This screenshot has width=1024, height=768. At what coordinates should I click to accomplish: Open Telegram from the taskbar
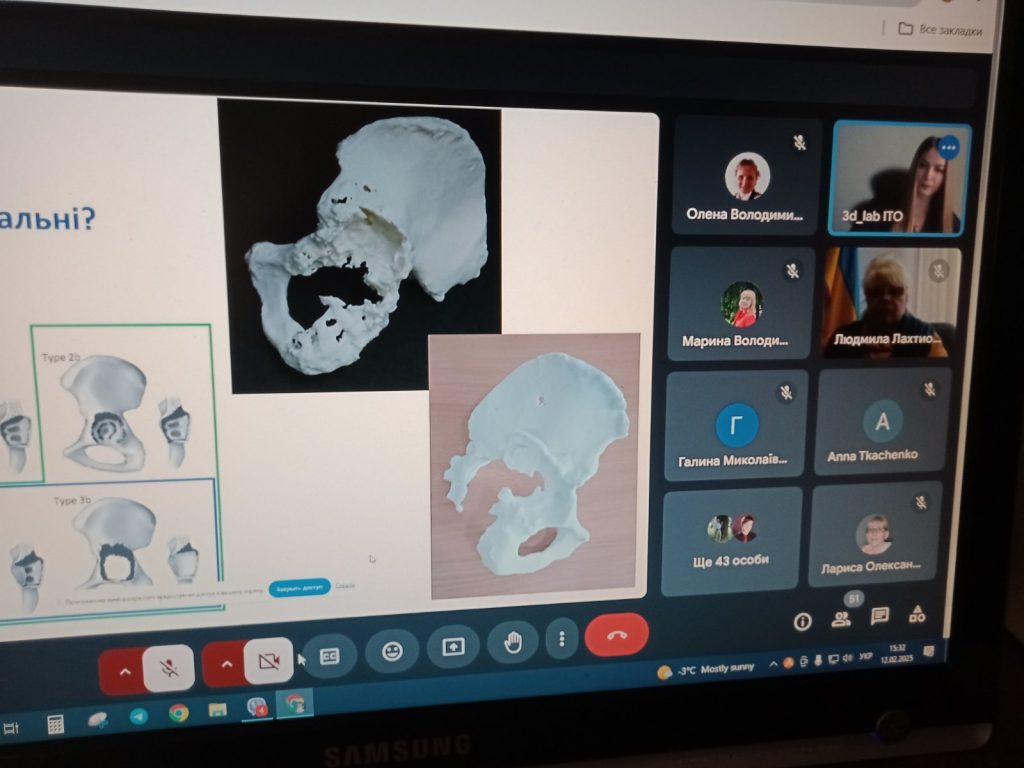pos(138,716)
